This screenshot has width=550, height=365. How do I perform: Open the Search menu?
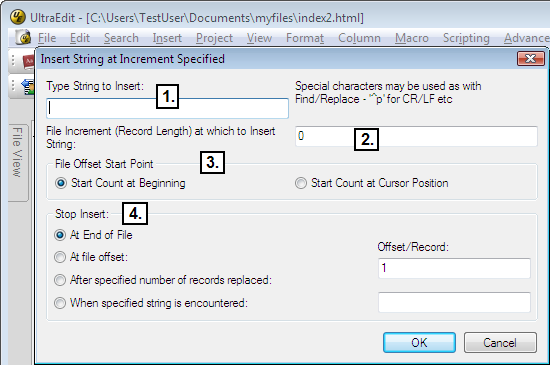tap(121, 38)
